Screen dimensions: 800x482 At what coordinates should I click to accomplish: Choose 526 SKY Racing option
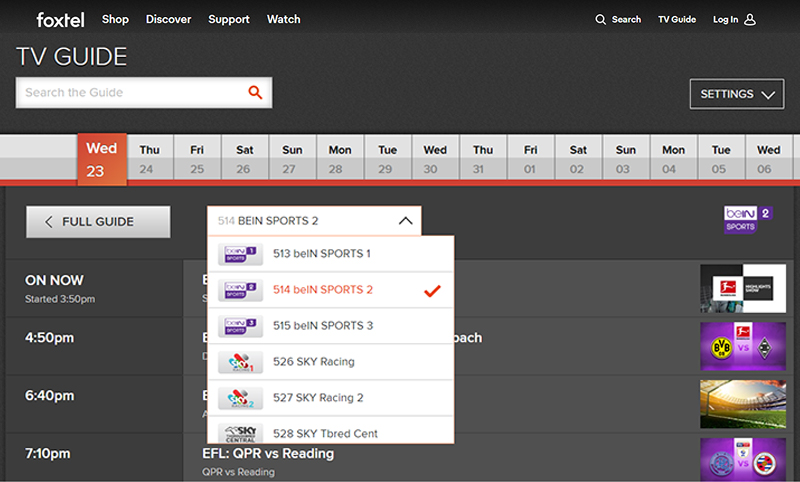(x=331, y=362)
